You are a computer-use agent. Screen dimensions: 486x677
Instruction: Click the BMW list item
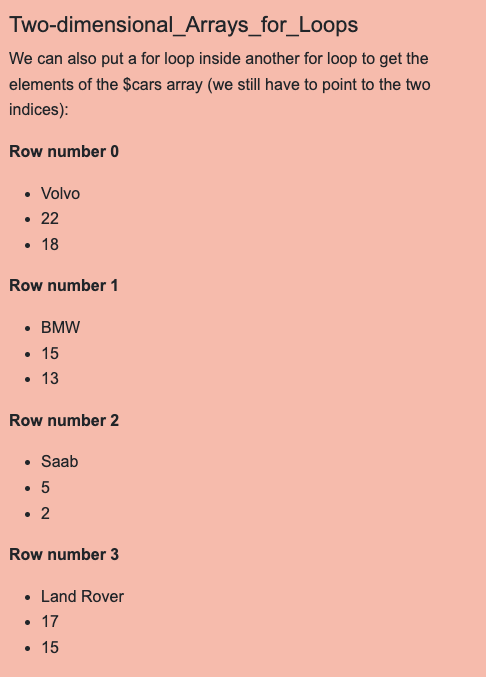pos(60,328)
